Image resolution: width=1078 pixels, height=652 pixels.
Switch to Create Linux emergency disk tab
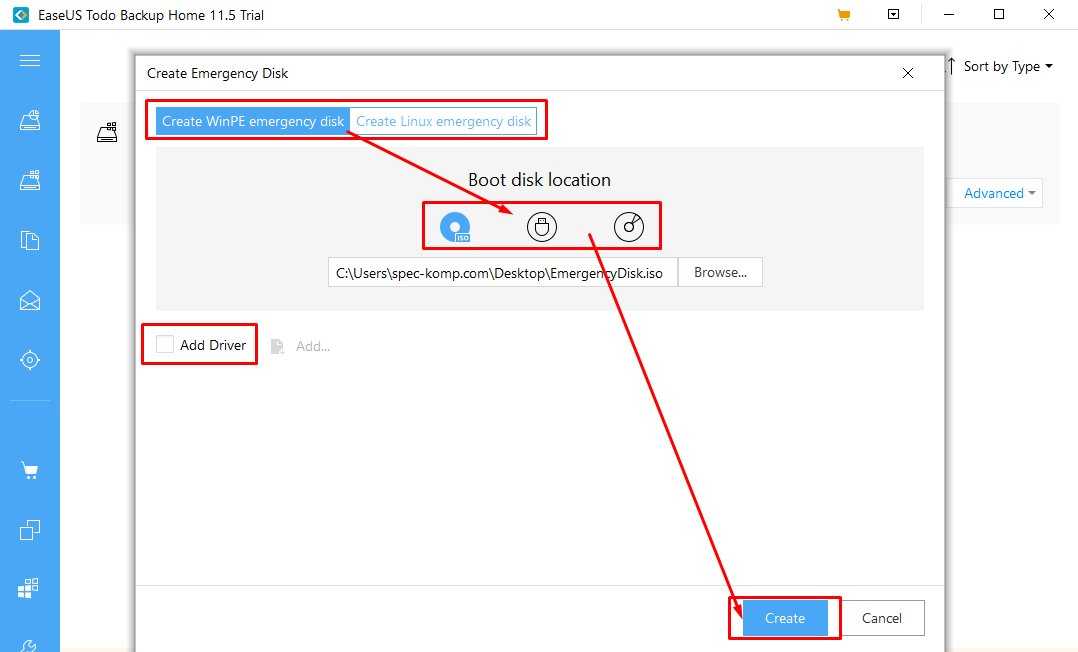[444, 121]
